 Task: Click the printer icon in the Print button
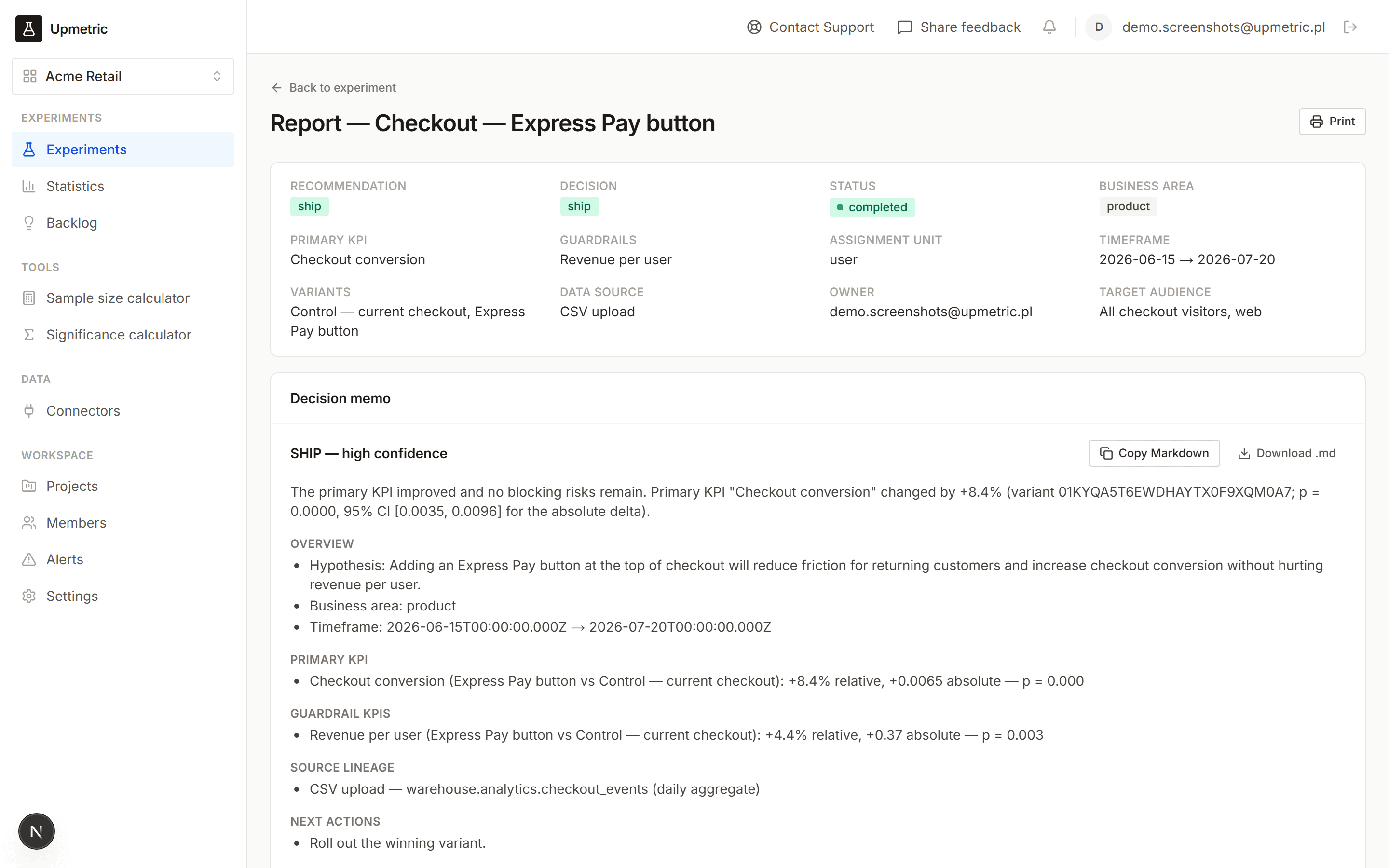pos(1316,122)
